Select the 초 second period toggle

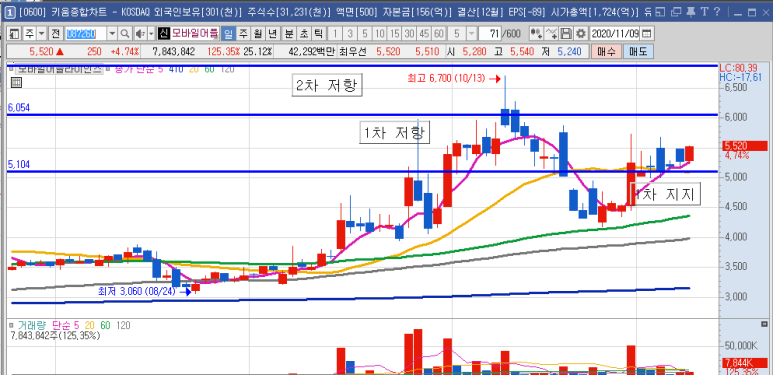pos(304,34)
